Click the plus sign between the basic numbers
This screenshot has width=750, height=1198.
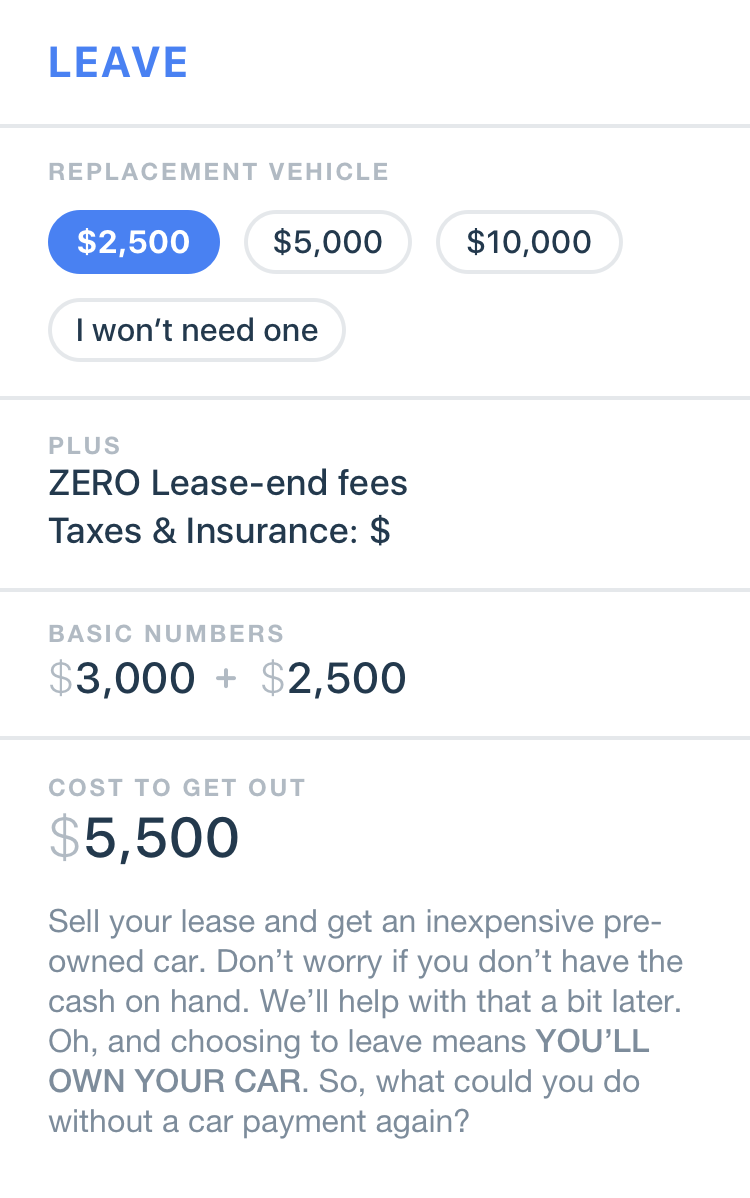(227, 678)
